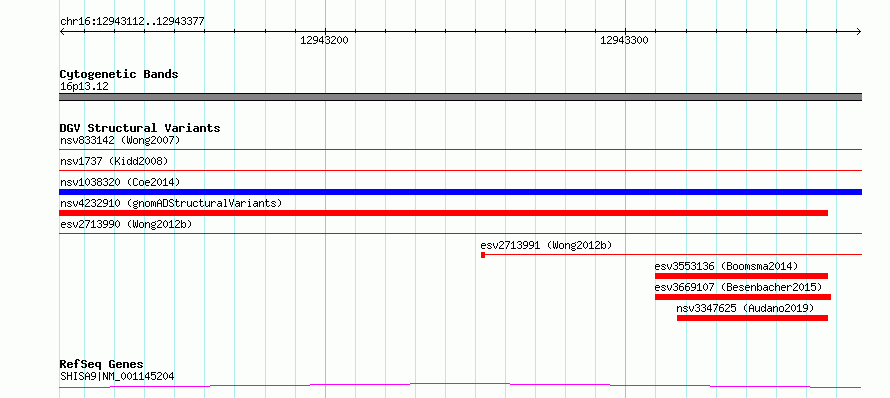Select the nsv1737 (Kidd2008) variant label

pyautogui.click(x=114, y=161)
